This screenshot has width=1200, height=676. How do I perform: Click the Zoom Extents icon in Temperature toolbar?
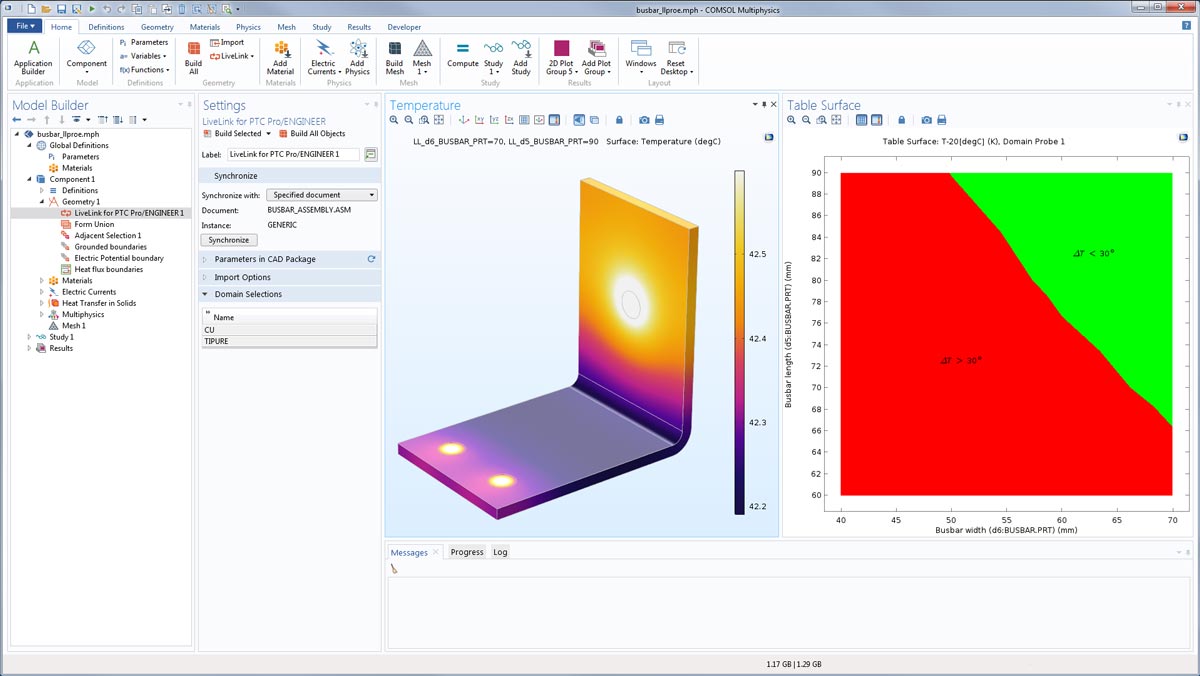(438, 120)
